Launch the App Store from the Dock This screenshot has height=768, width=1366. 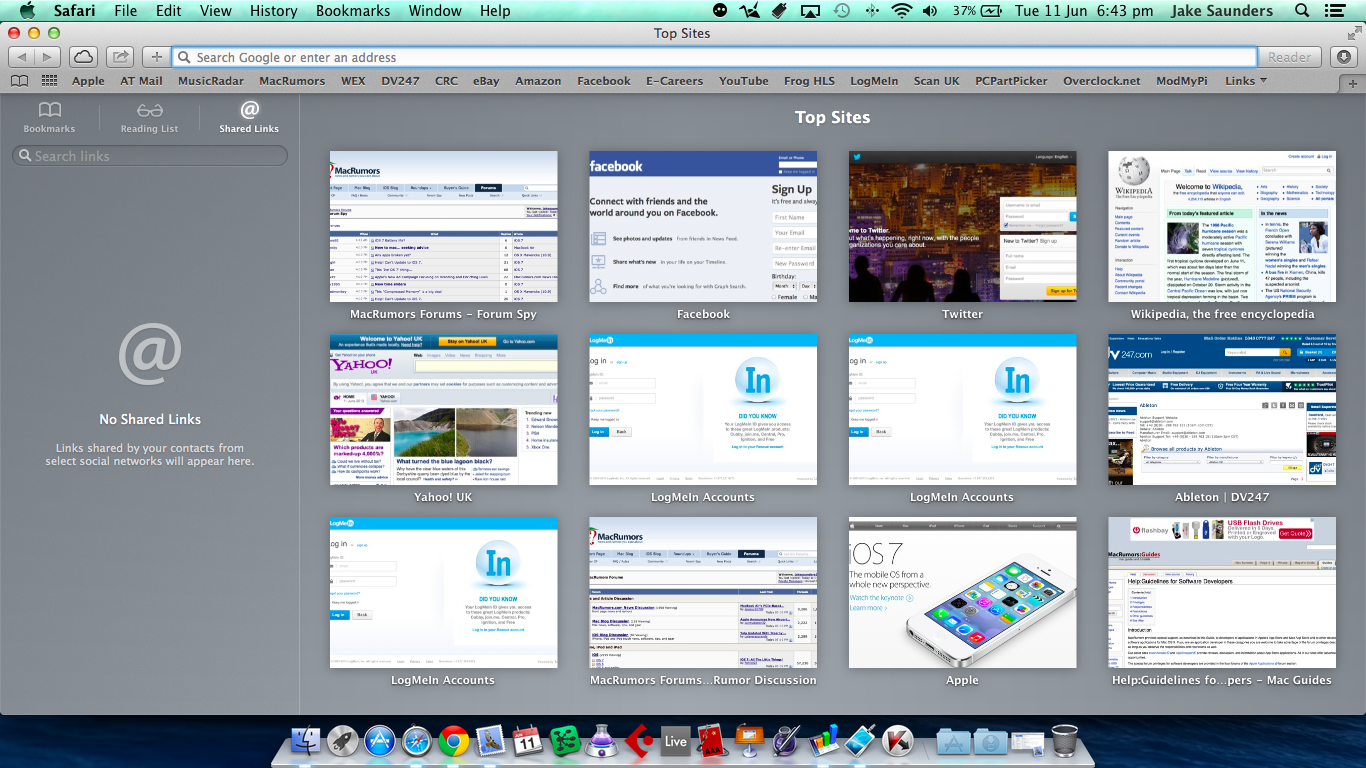[x=379, y=741]
